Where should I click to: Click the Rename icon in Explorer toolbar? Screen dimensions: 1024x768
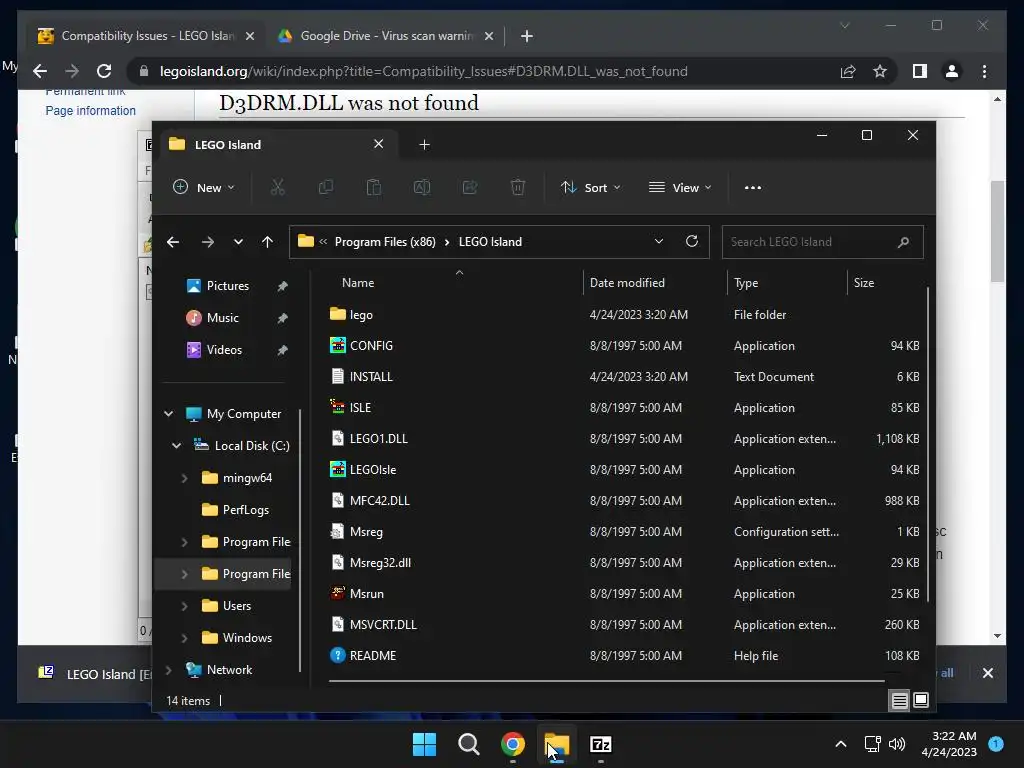click(x=422, y=187)
